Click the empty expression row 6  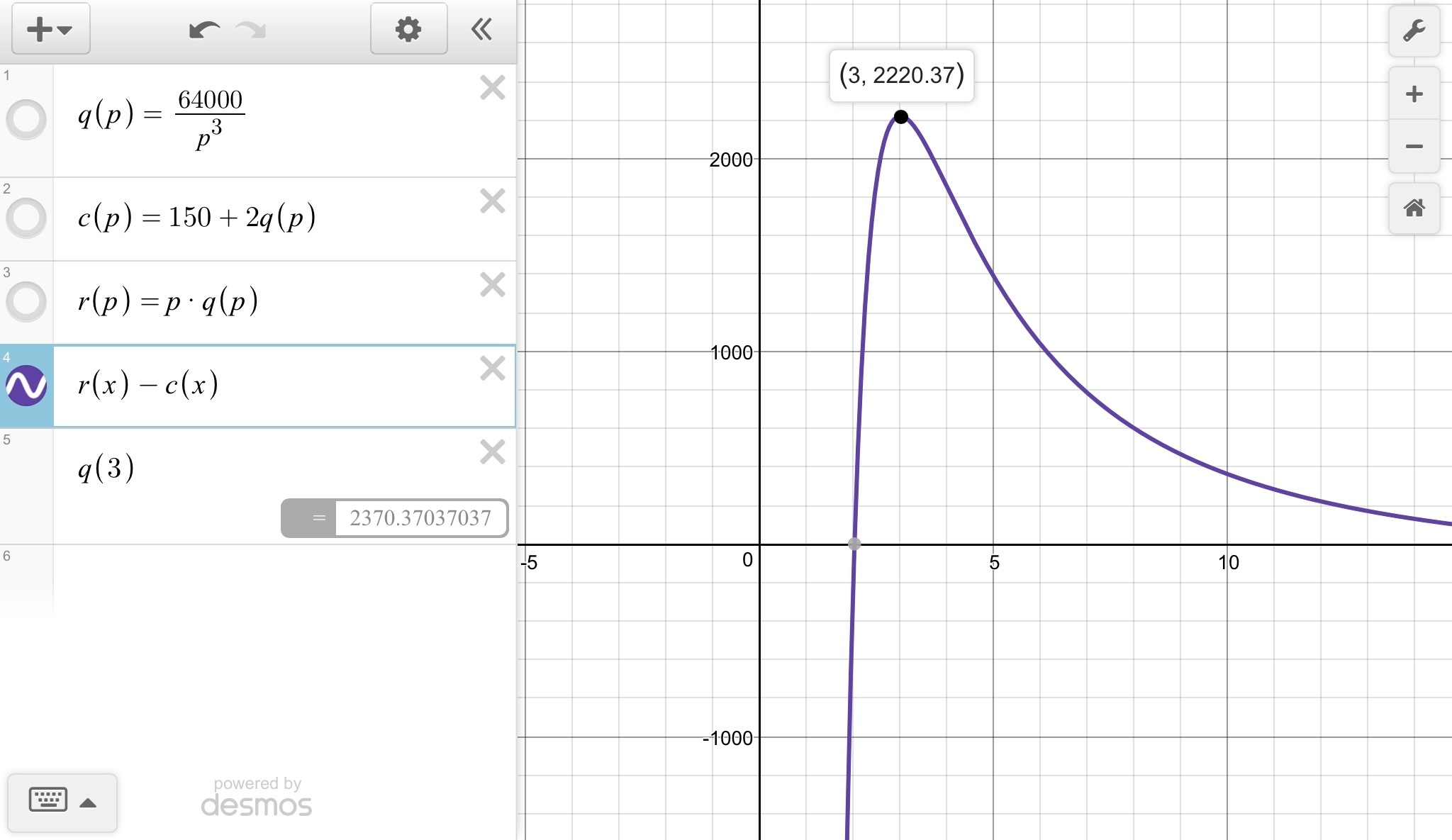coord(284,578)
